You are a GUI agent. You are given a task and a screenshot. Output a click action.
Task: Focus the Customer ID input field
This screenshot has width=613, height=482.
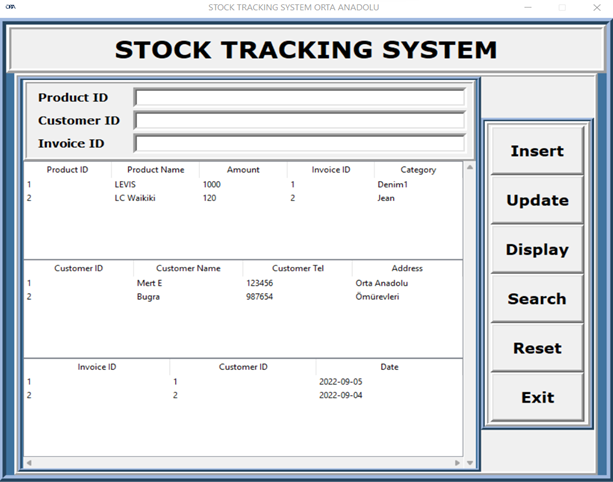299,120
